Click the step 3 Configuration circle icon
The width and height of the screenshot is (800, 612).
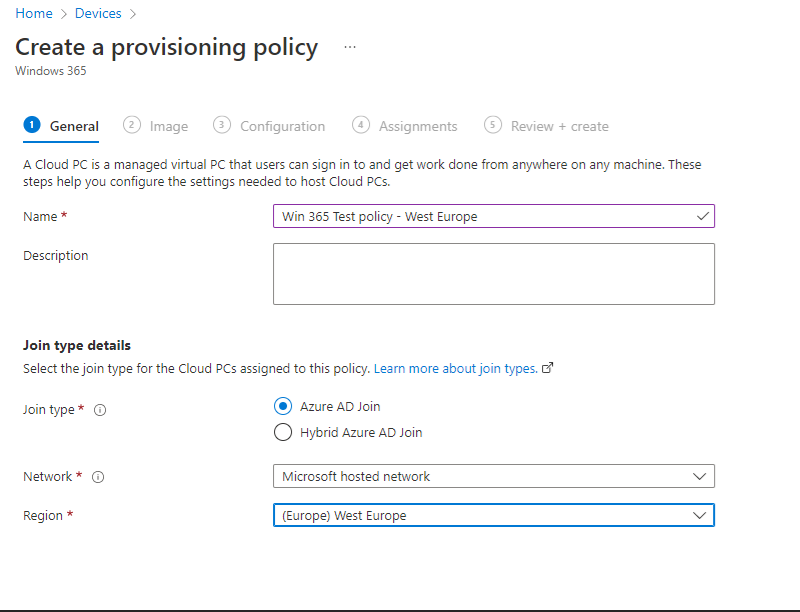(x=222, y=125)
